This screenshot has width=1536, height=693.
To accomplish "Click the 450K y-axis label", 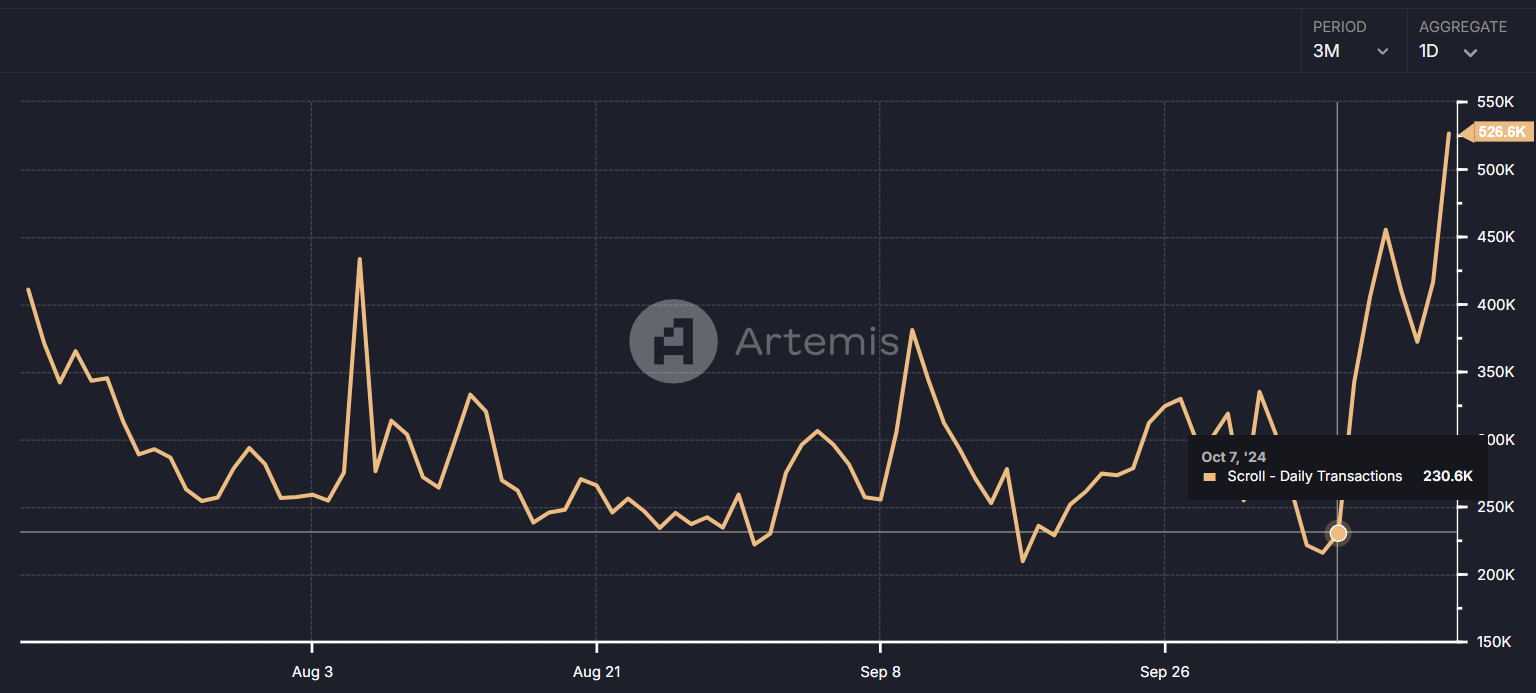I will pyautogui.click(x=1497, y=237).
